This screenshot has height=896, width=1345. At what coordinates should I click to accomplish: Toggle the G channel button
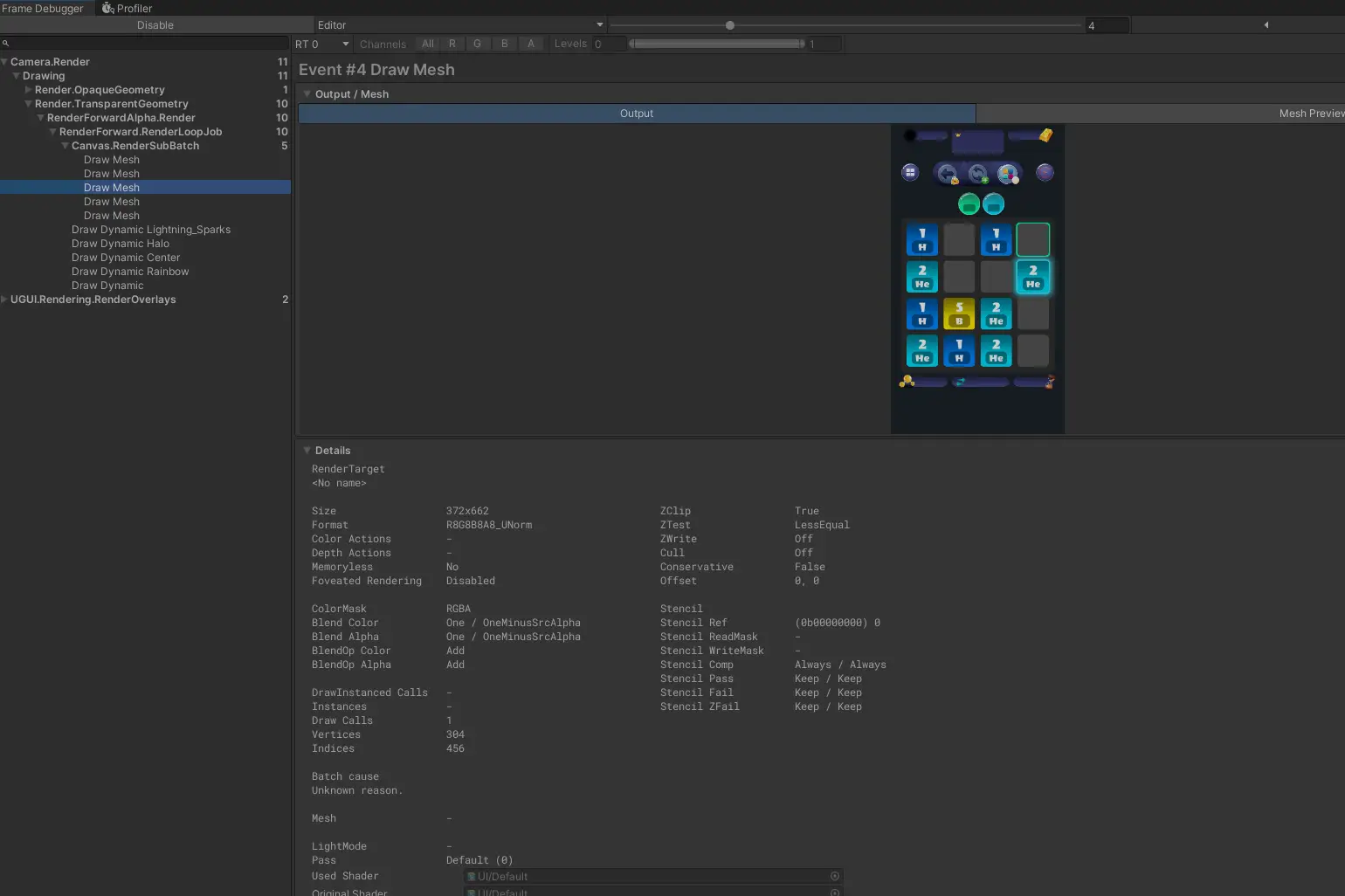[x=477, y=44]
